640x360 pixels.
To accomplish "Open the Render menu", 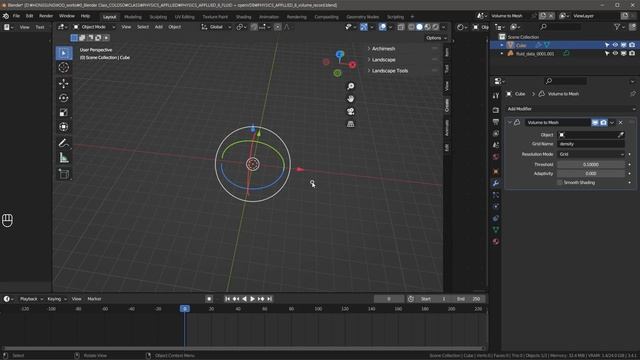I will click(46, 16).
